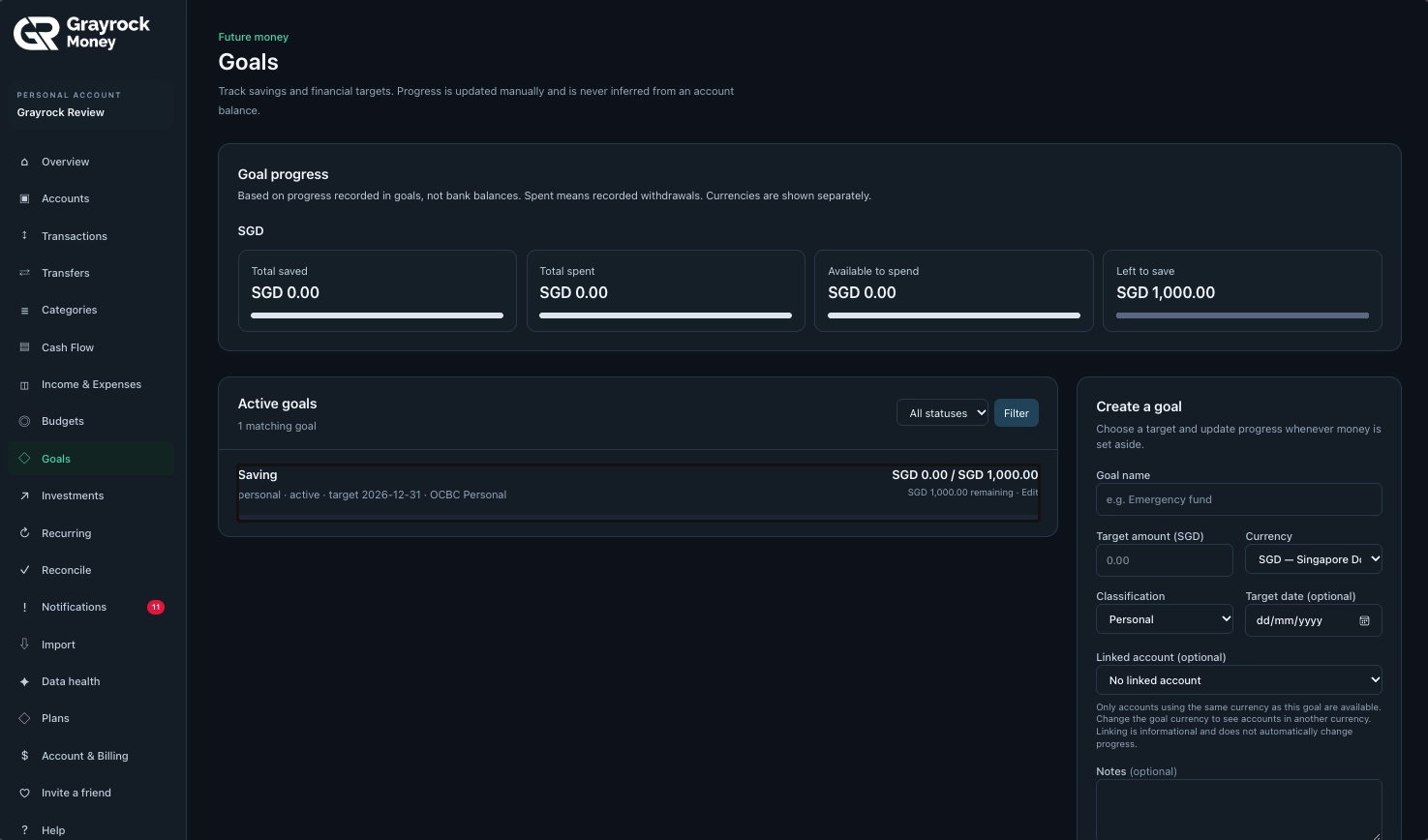
Task: Click the notifications badge showing 11
Action: point(156,607)
